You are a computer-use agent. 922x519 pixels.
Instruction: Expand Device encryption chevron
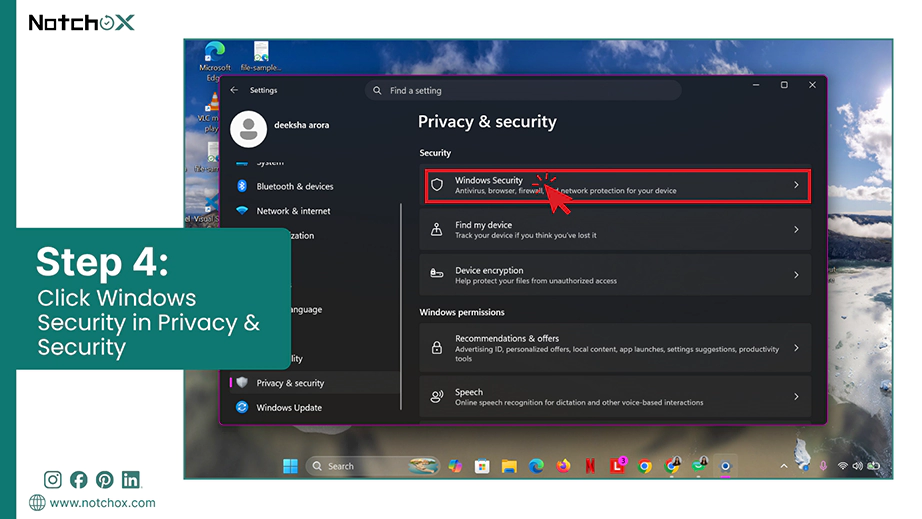796,275
